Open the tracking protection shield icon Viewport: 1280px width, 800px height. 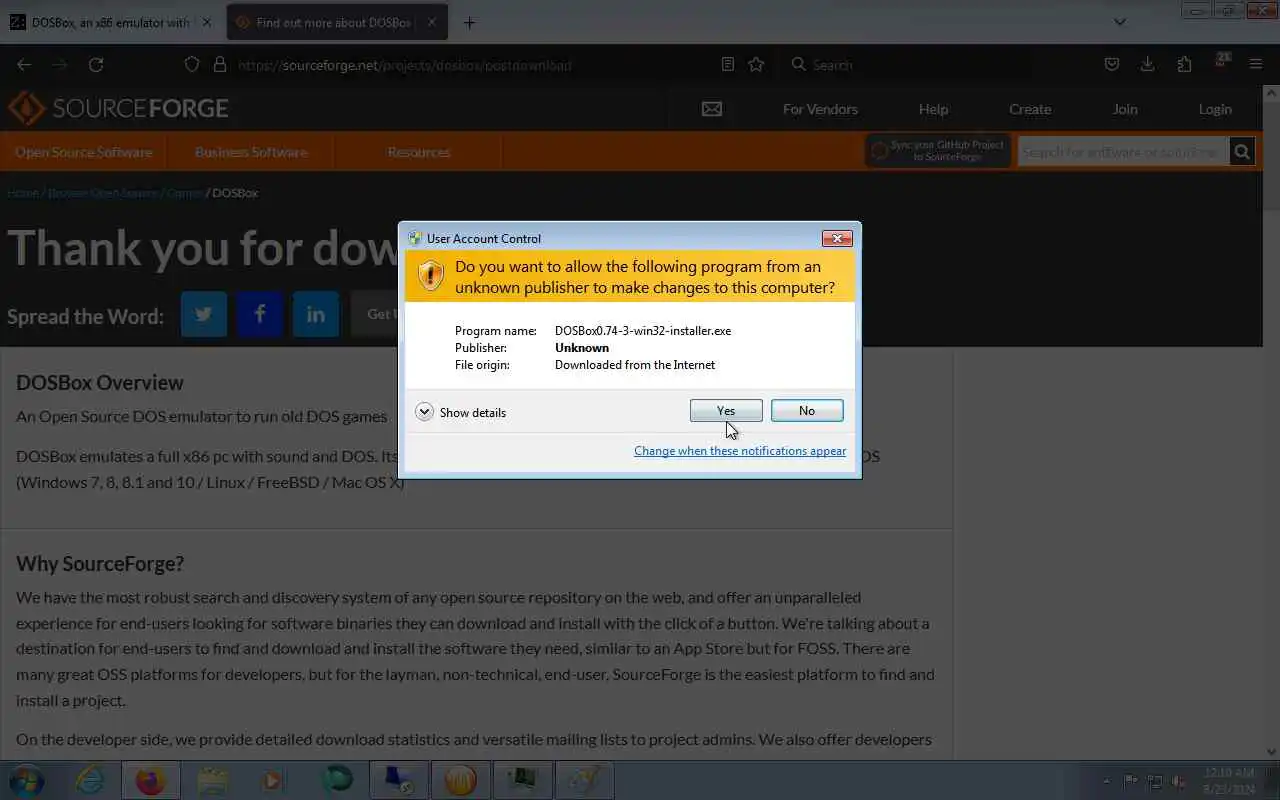(x=192, y=64)
